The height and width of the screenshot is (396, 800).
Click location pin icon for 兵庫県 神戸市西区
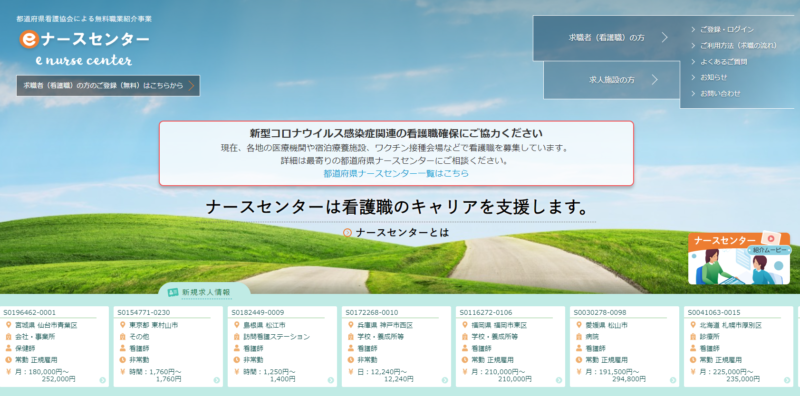(350, 325)
